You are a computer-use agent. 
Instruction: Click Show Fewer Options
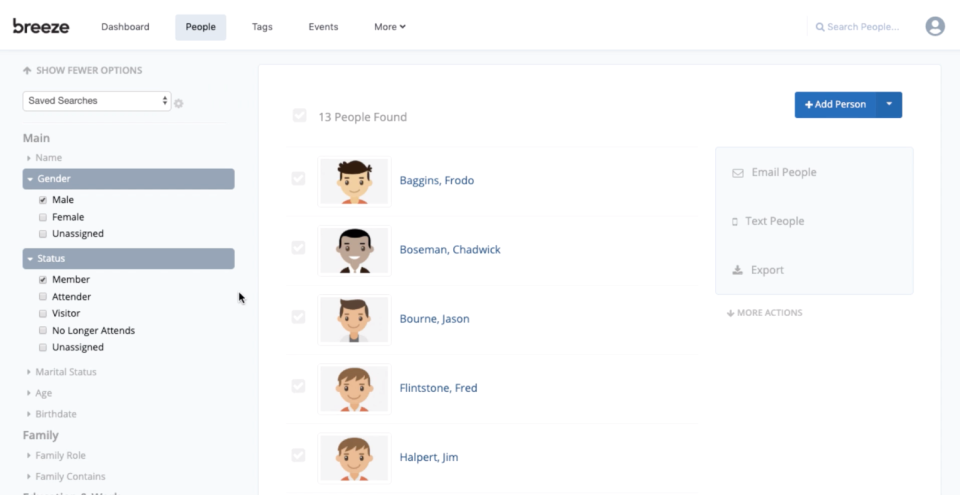tap(83, 70)
